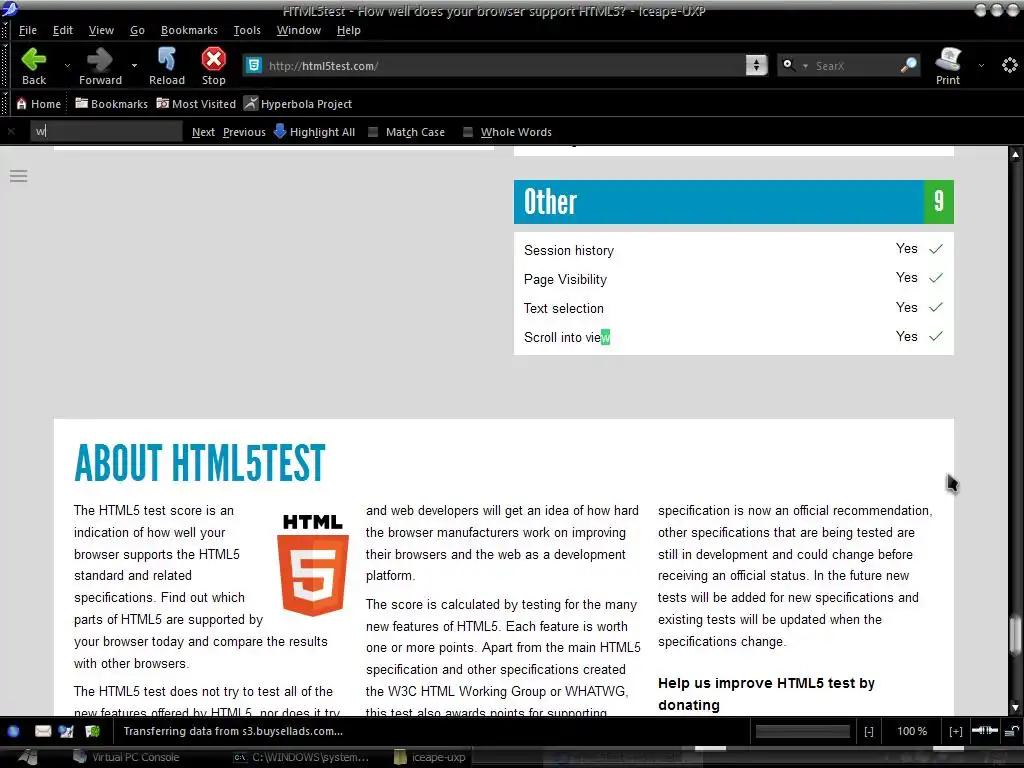Print the page with the printer icon

point(948,66)
